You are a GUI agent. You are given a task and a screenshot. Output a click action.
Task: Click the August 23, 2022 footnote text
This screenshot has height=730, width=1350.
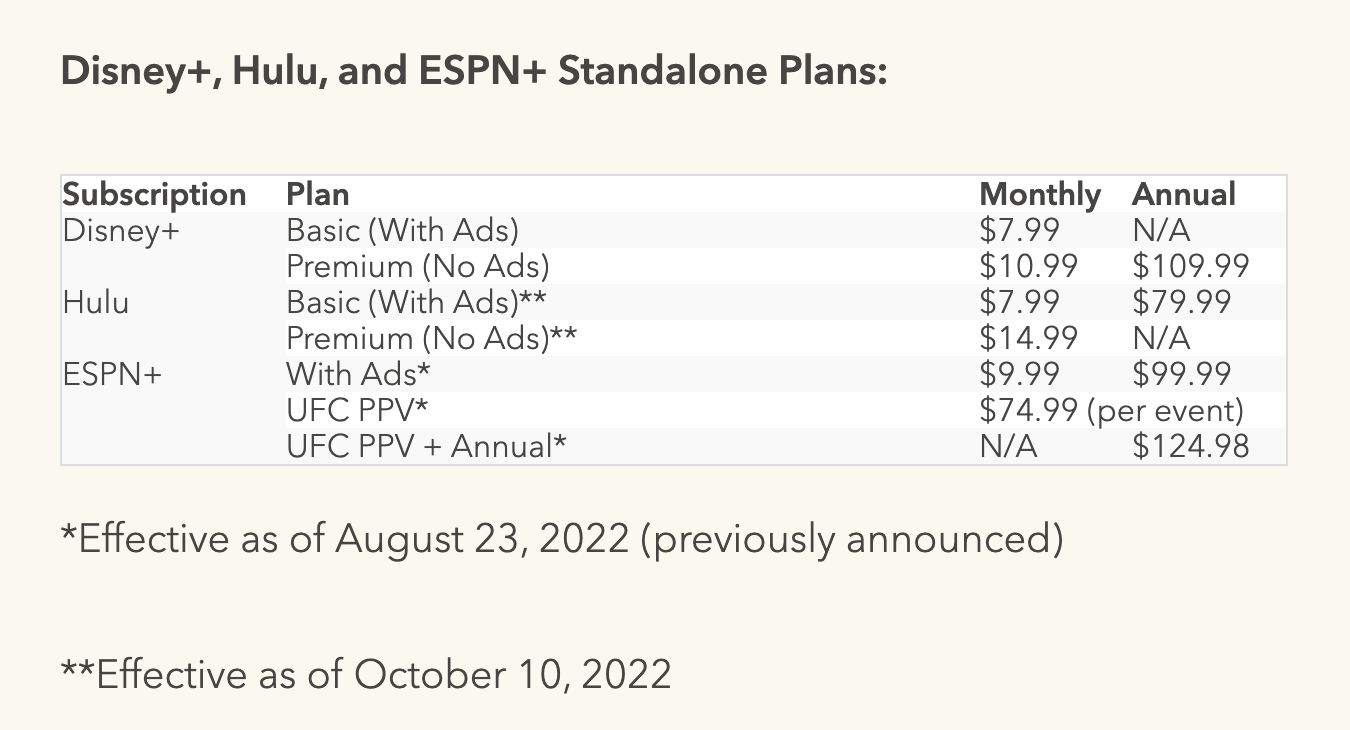tap(482, 540)
